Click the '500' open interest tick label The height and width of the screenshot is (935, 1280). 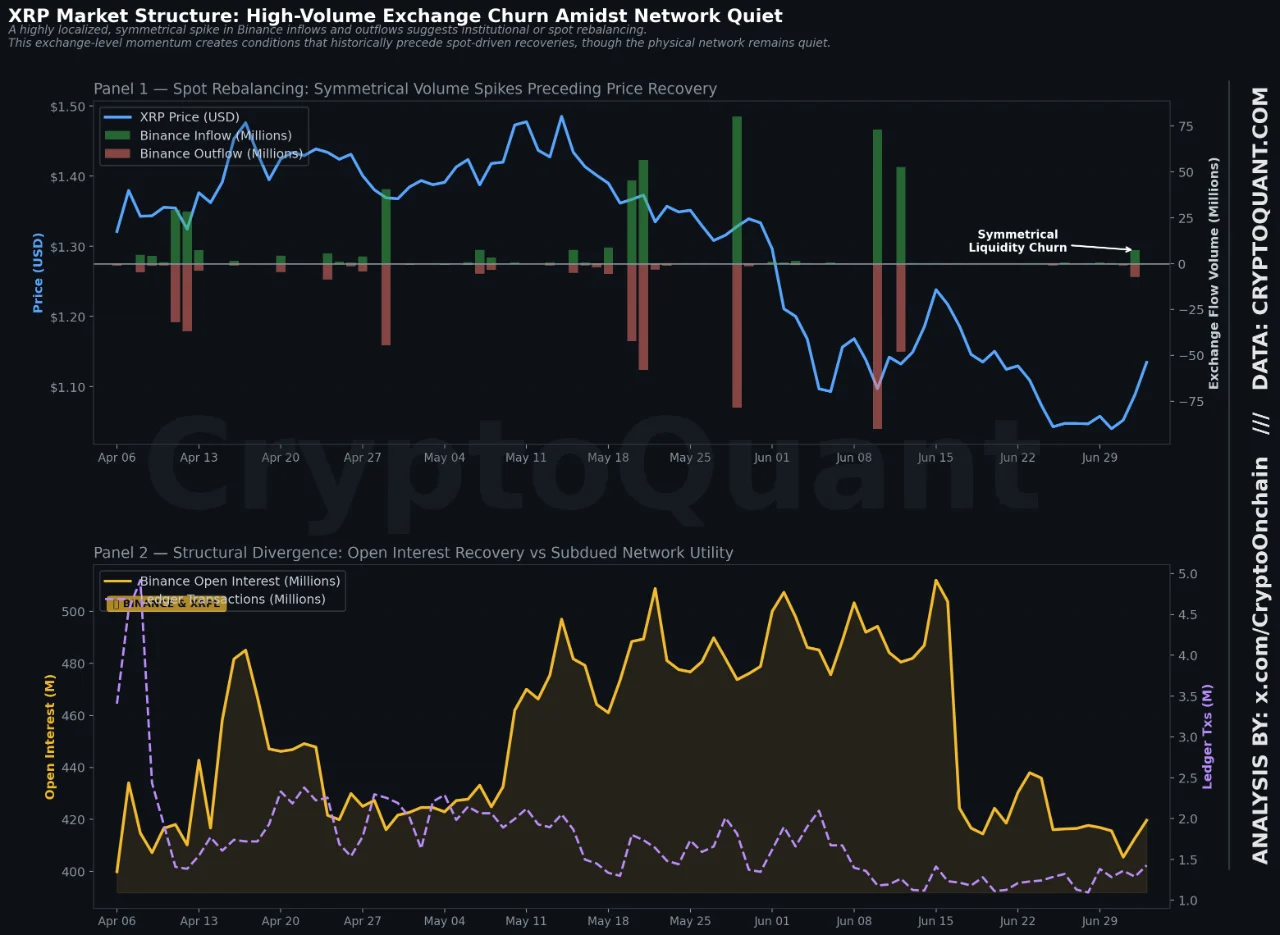tap(74, 612)
